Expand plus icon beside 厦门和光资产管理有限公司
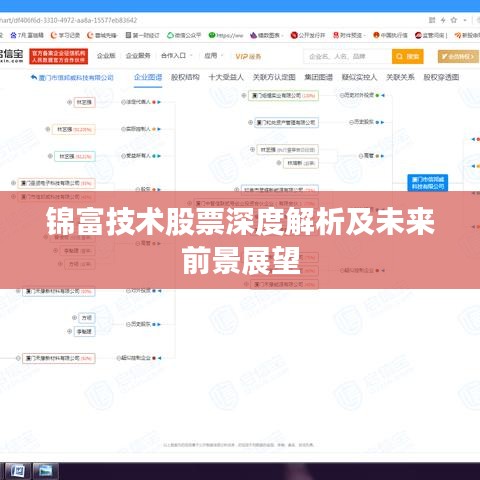The image size is (480, 480). click(x=250, y=122)
